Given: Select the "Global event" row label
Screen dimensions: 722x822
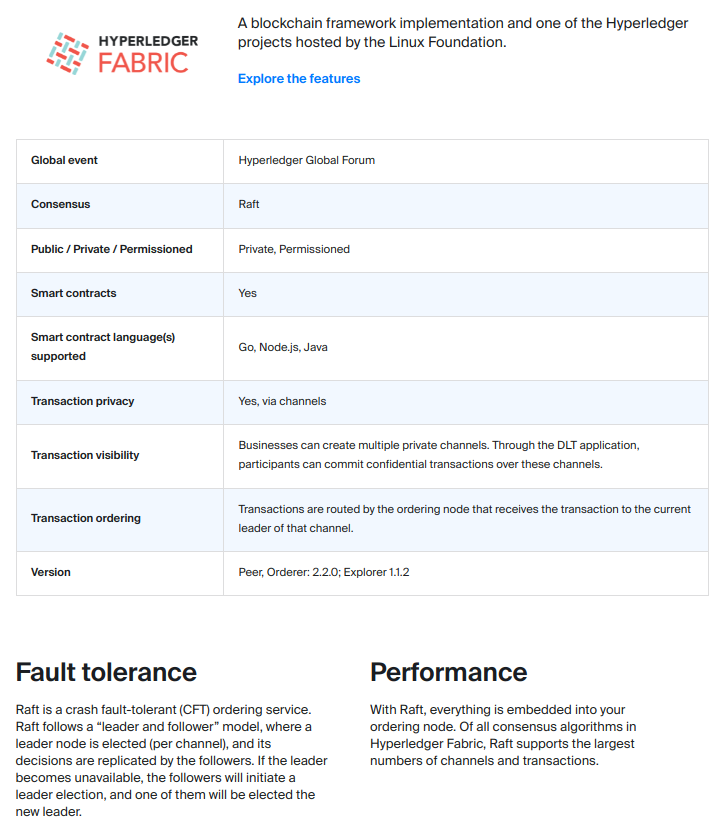Looking at the screenshot, I should [x=64, y=160].
